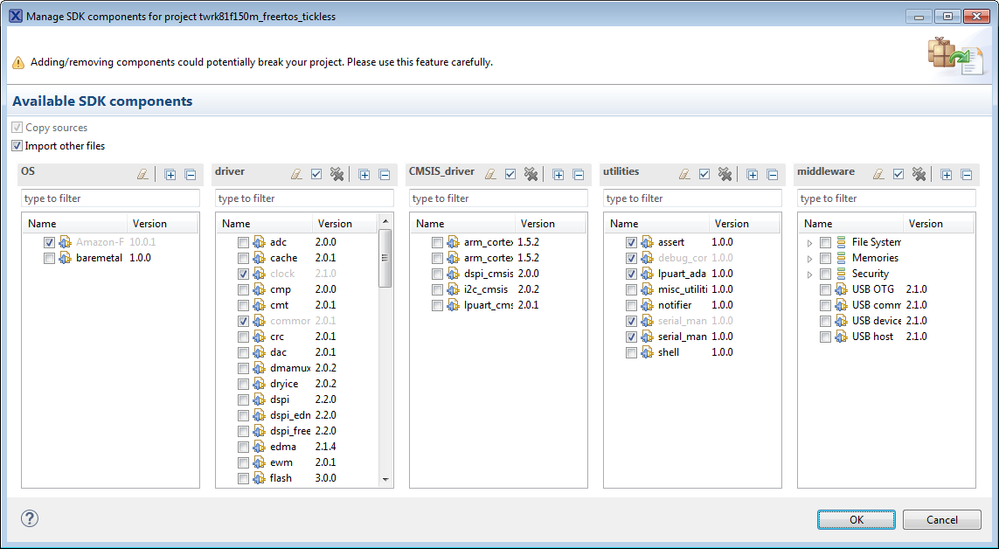Sort the OS list by Name column
The height and width of the screenshot is (549, 999).
76,224
